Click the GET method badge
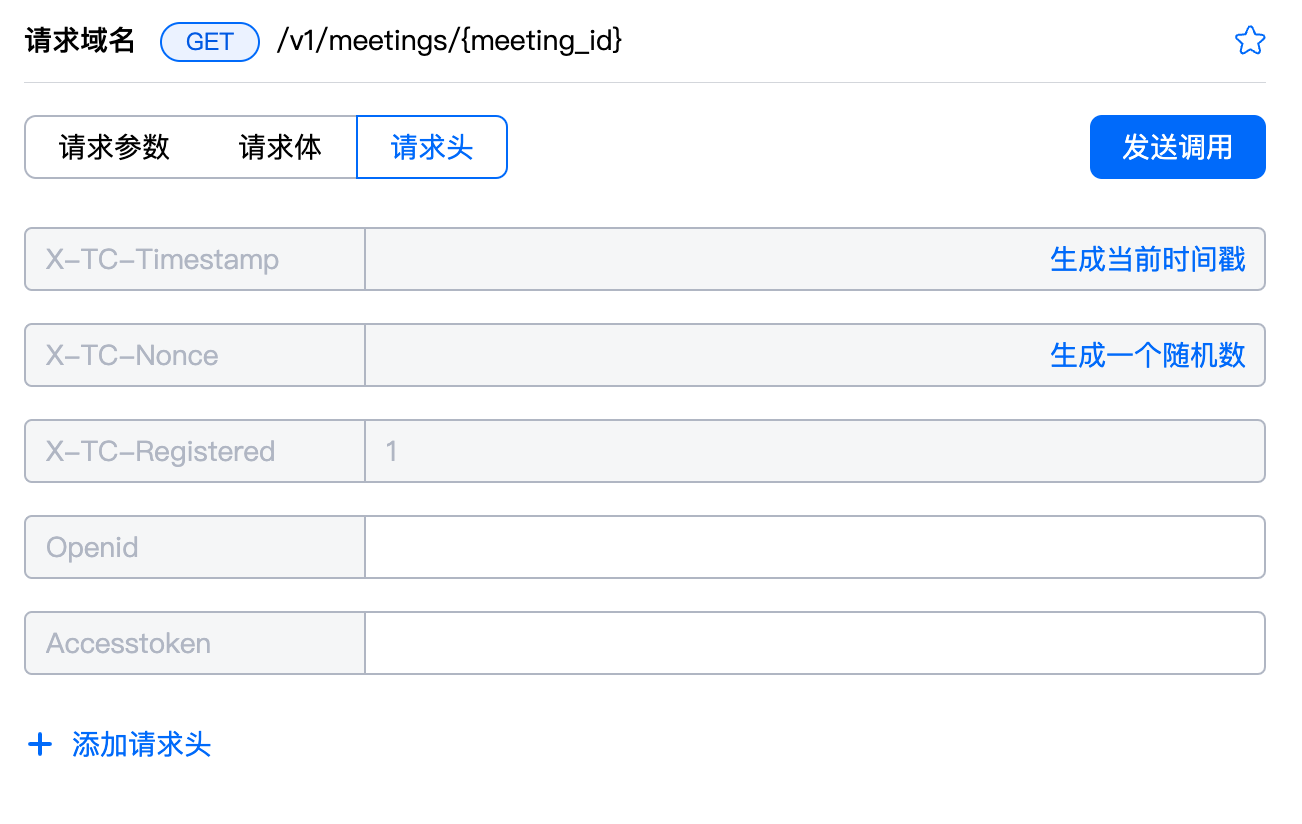1302x824 pixels. pos(210,41)
